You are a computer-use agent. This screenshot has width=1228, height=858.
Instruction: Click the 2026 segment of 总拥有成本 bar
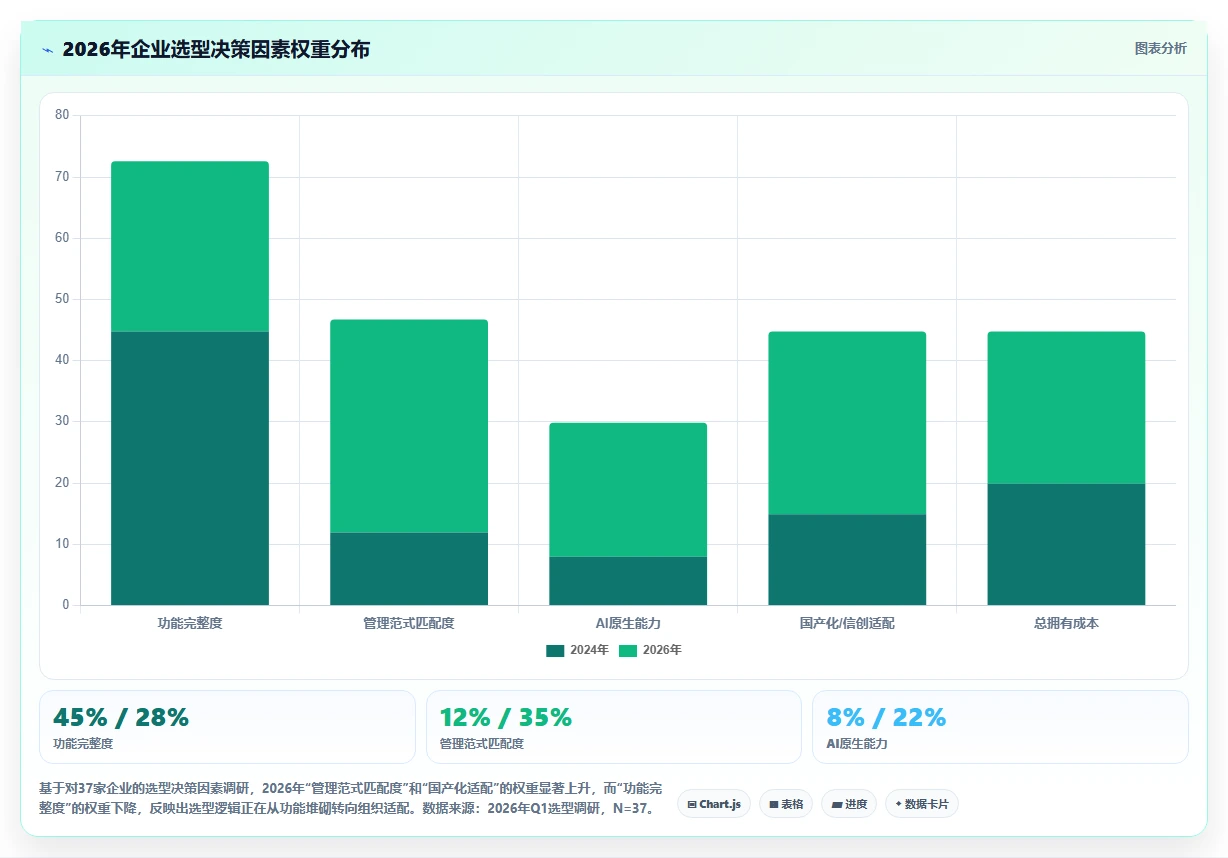click(1066, 408)
